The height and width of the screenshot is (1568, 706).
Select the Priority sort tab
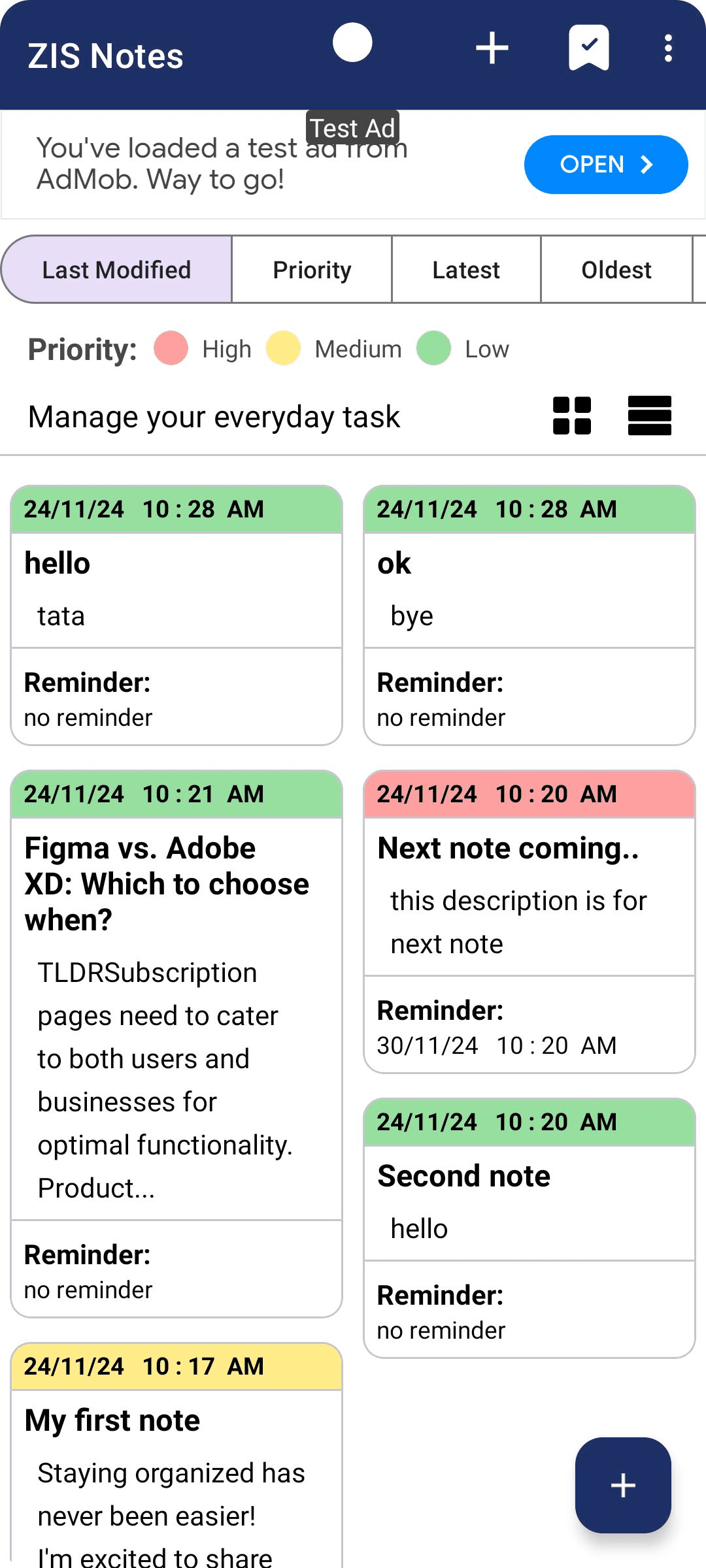311,269
